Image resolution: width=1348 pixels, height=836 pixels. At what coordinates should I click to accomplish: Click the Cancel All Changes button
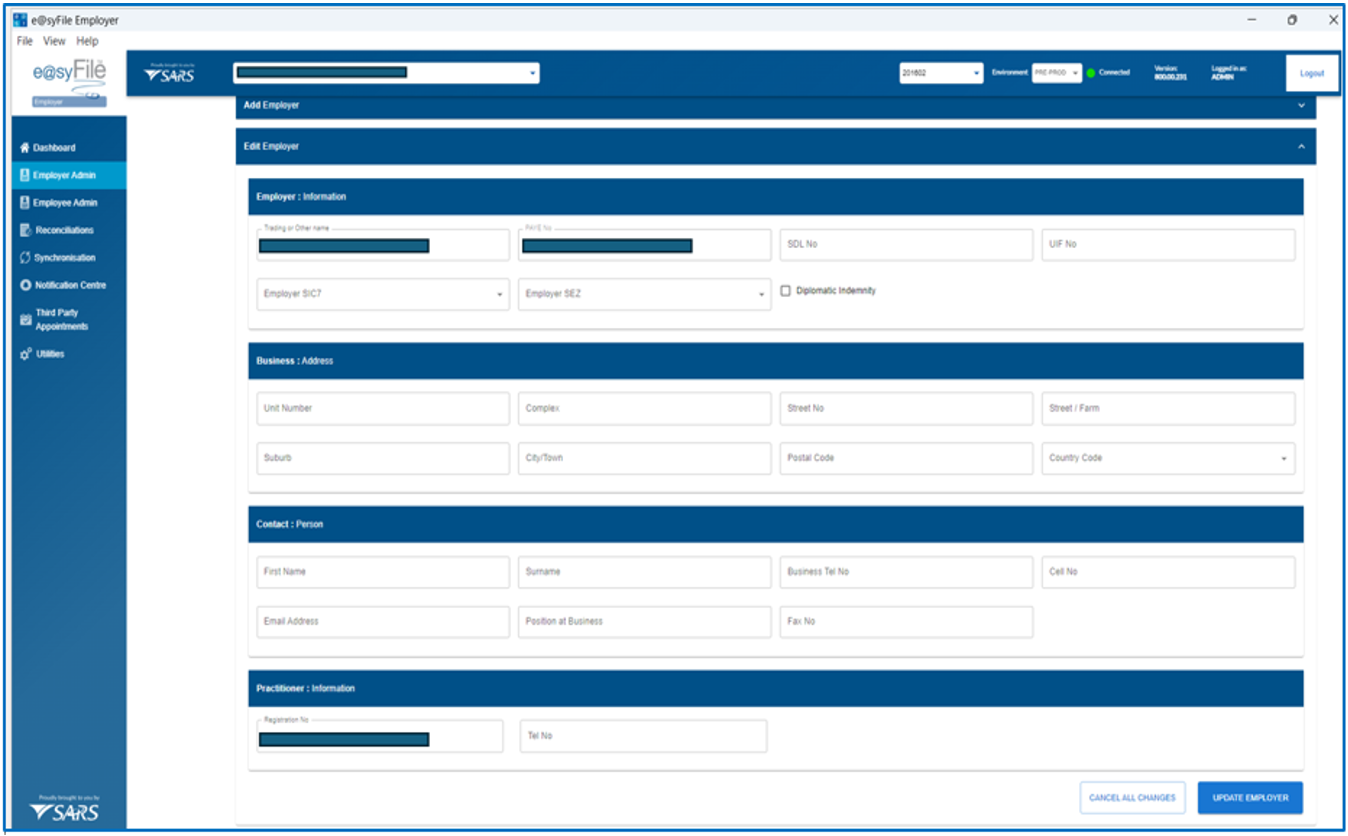tap(1132, 798)
